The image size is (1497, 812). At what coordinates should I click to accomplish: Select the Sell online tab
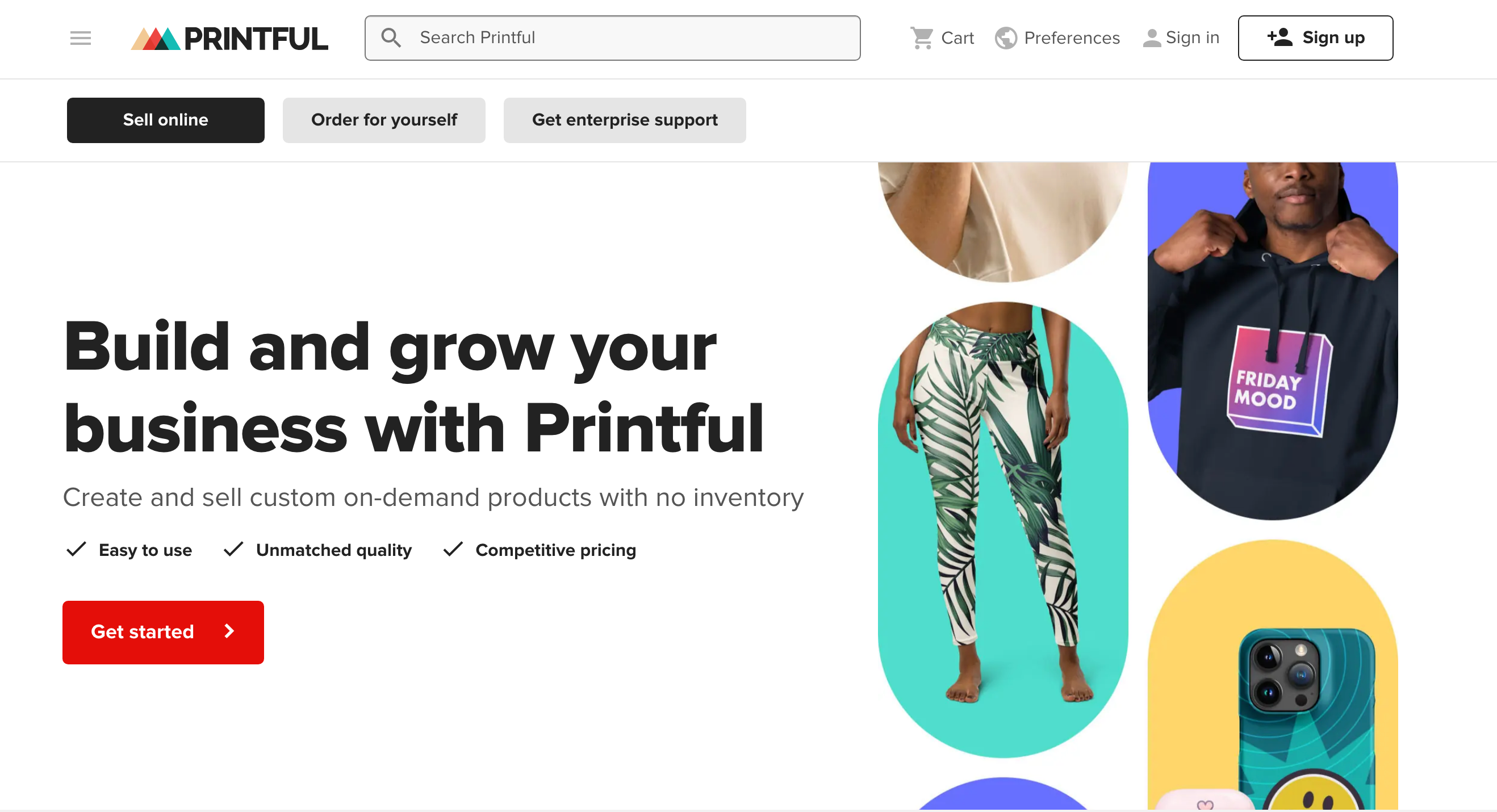pyautogui.click(x=166, y=120)
